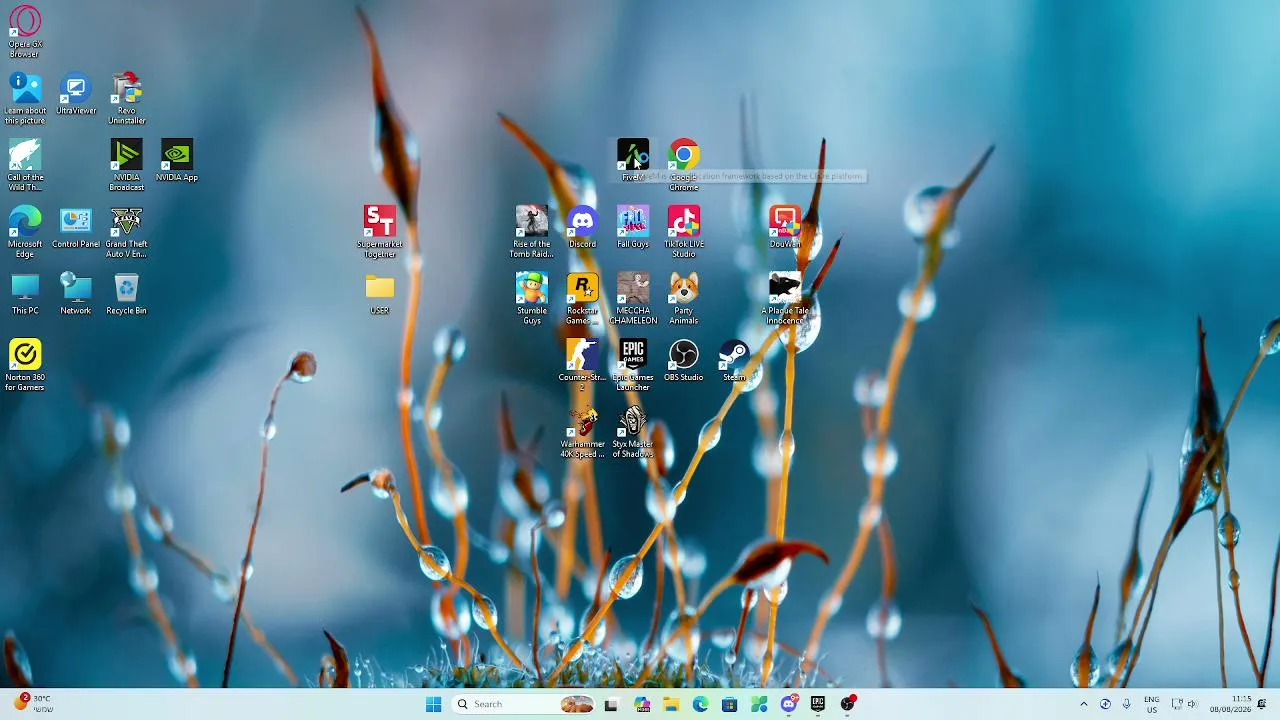This screenshot has width=1280, height=720.
Task: Switch to OBS Studio on the taskbar
Action: pos(848,704)
